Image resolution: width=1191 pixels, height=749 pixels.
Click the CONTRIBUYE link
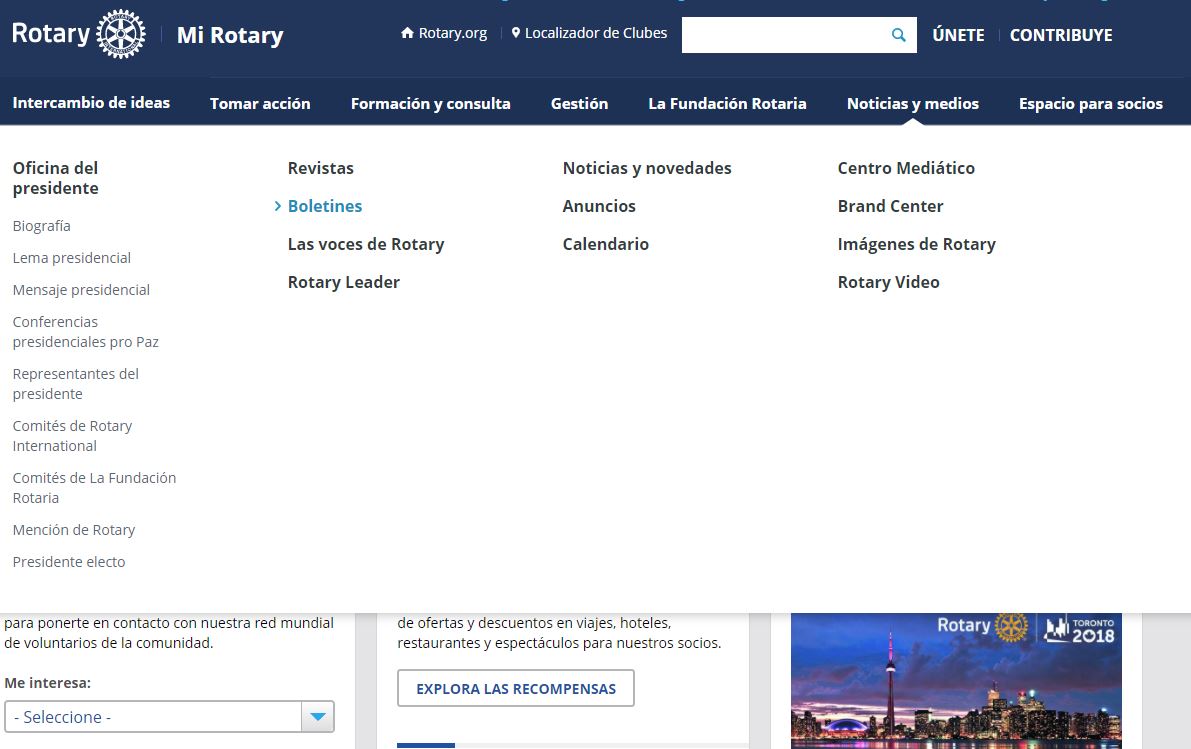click(1061, 35)
